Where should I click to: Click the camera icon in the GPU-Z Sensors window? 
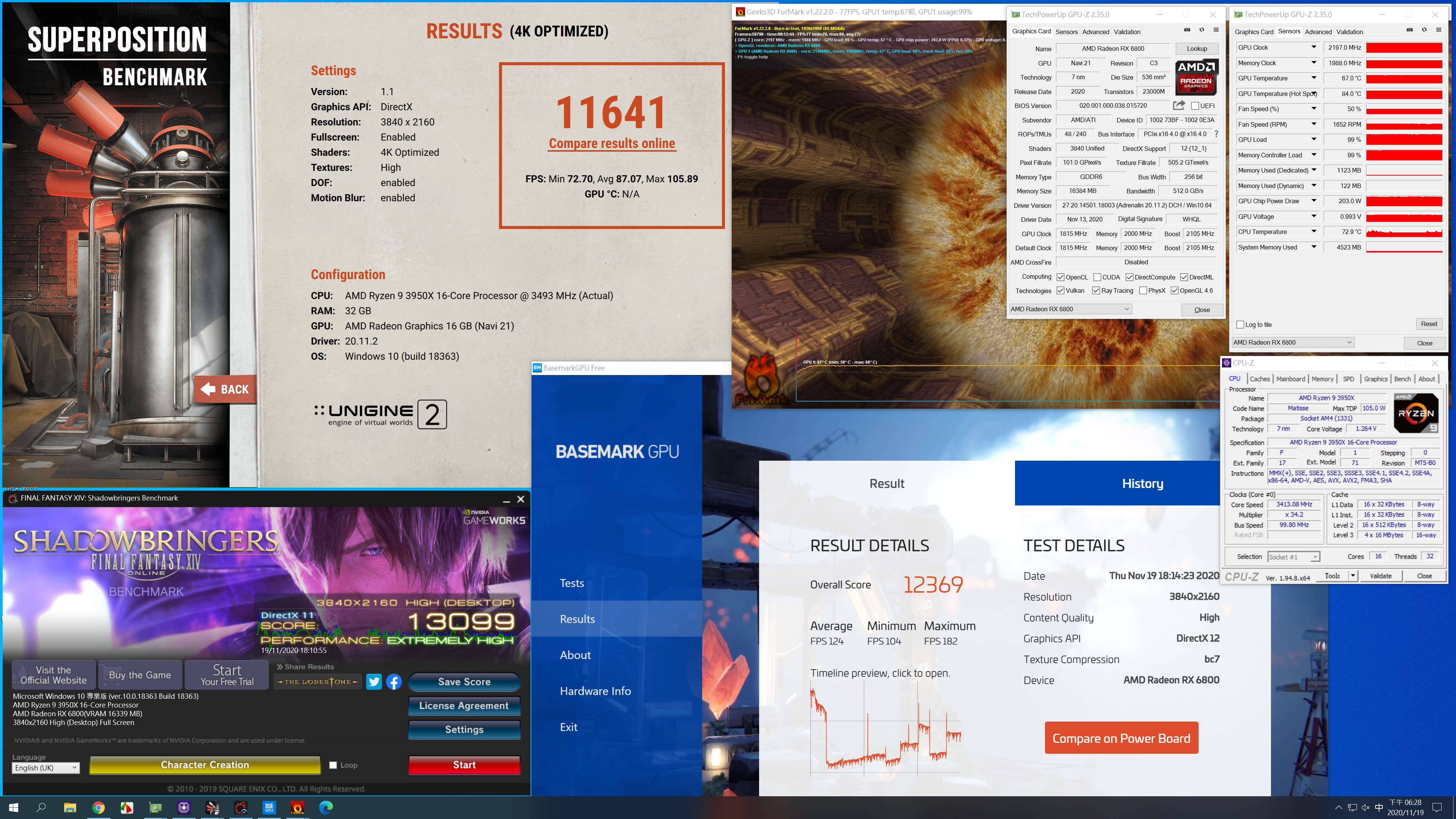click(1410, 30)
